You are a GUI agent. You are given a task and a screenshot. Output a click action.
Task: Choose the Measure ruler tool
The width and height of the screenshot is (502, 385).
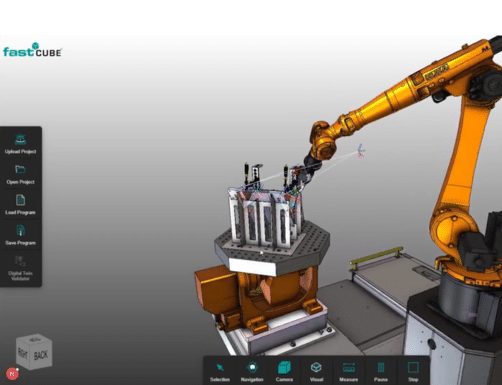tap(349, 368)
